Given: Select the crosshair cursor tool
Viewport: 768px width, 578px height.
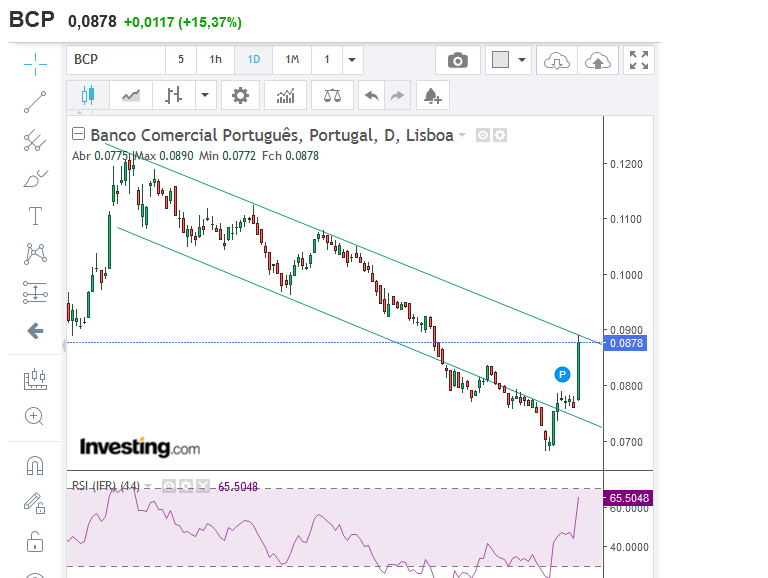Looking at the screenshot, I should (x=35, y=64).
